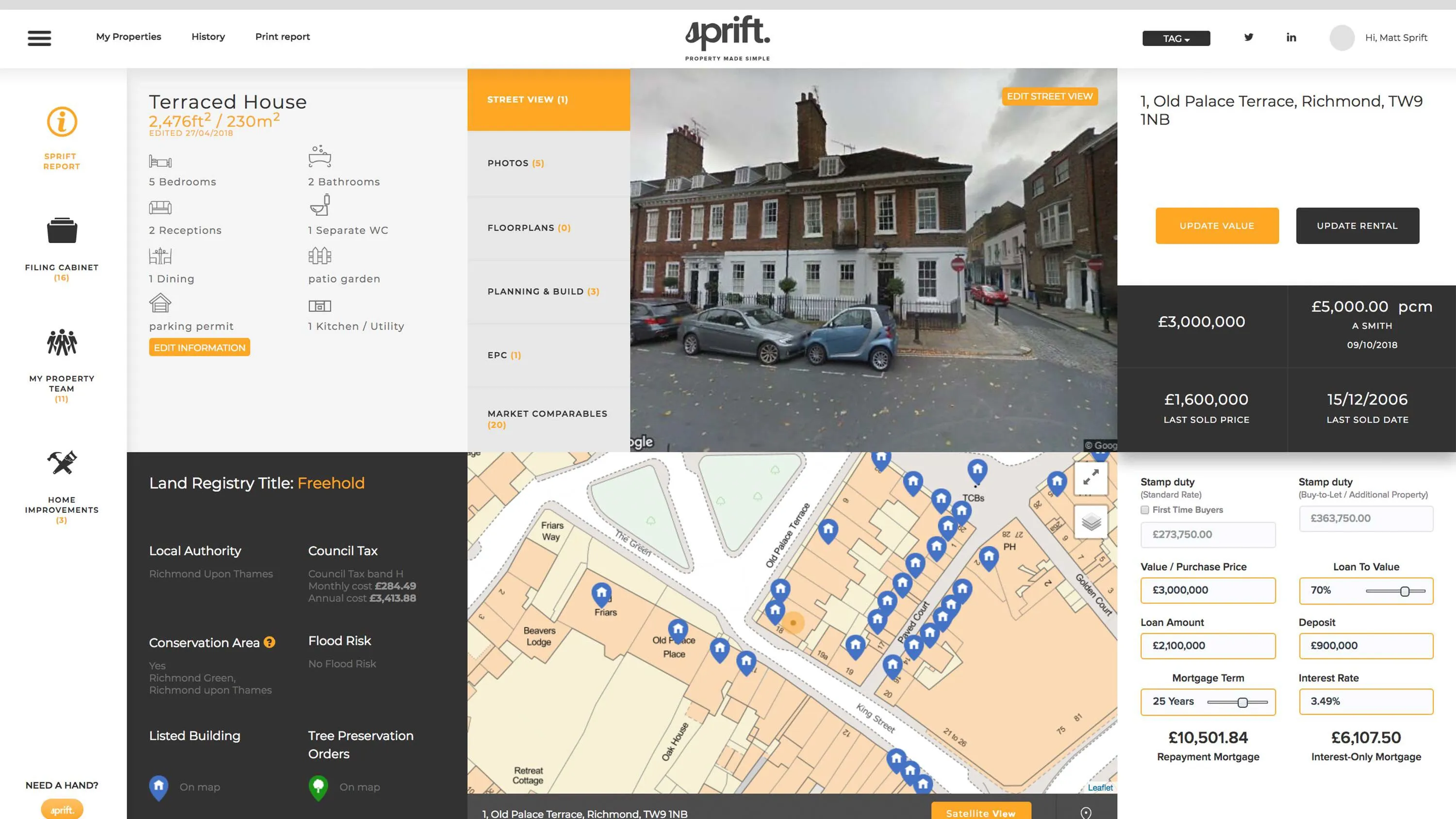Click the Tree Preservation green pin
Image resolution: width=1456 pixels, height=819 pixels.
click(x=318, y=787)
